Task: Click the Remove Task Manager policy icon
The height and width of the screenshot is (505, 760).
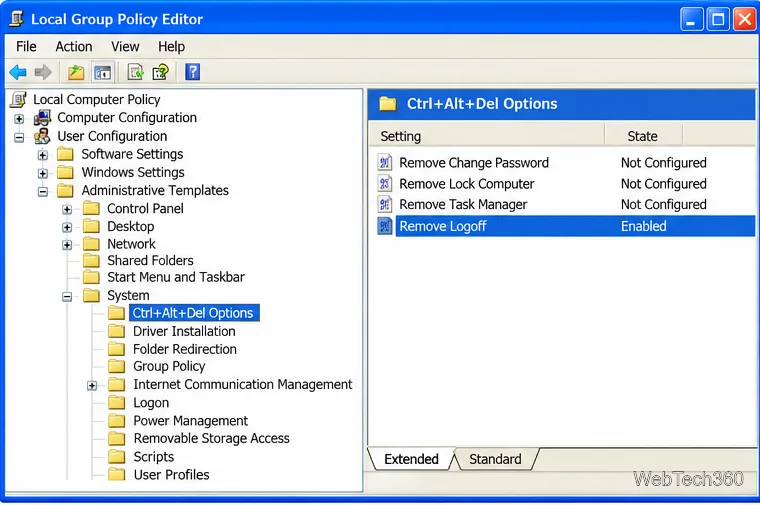Action: 384,204
